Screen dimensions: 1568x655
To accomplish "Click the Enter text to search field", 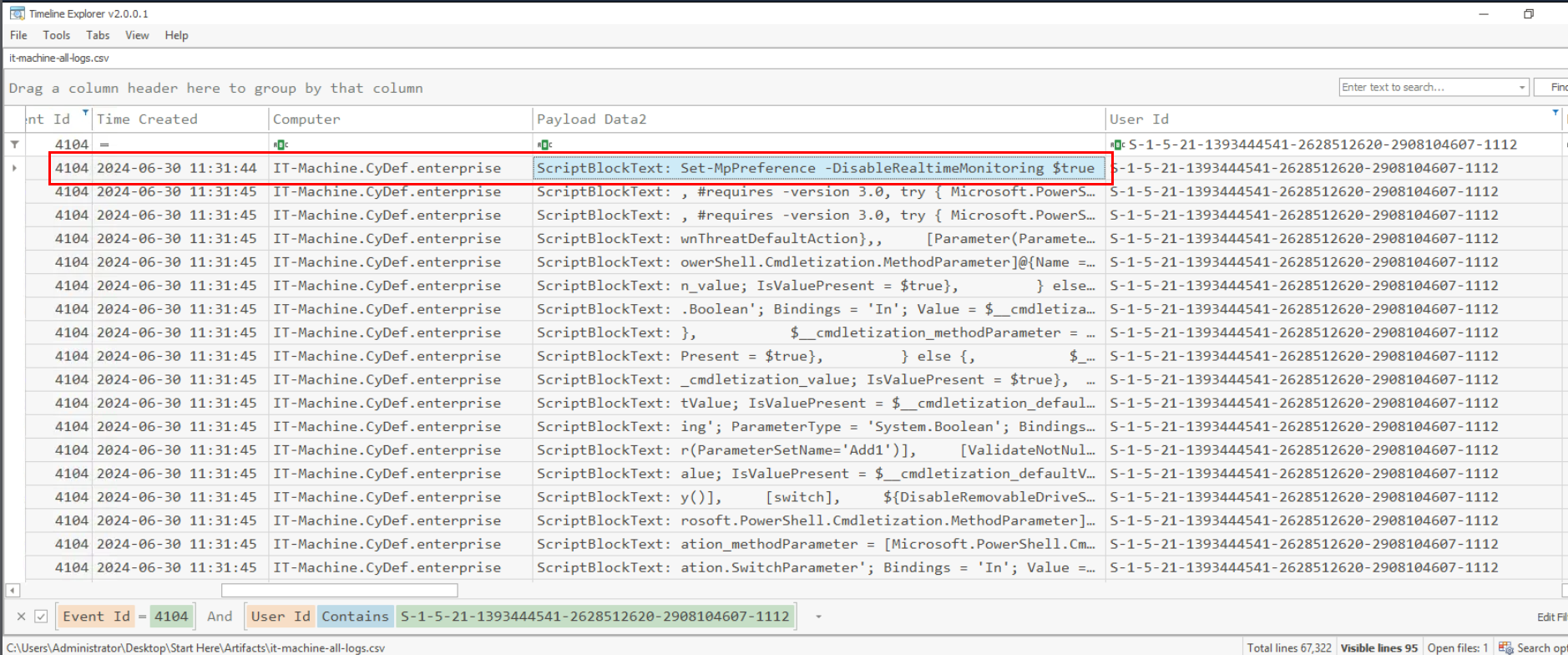I will click(1426, 88).
